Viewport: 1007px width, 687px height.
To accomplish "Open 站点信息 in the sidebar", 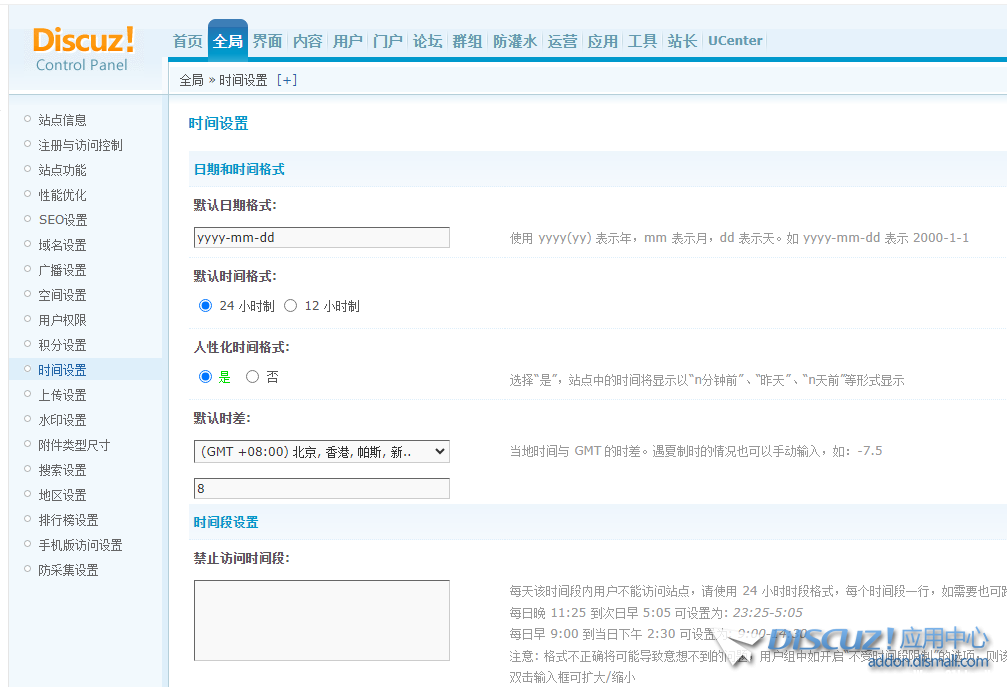I will point(62,120).
